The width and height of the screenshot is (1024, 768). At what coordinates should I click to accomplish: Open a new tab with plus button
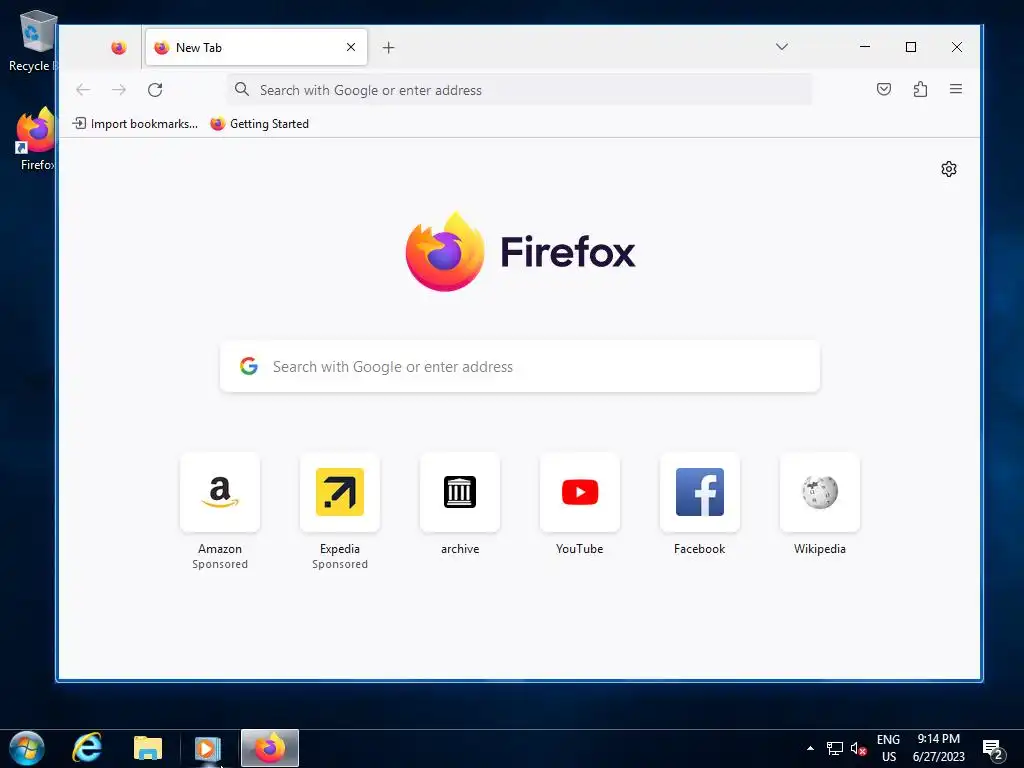[389, 48]
